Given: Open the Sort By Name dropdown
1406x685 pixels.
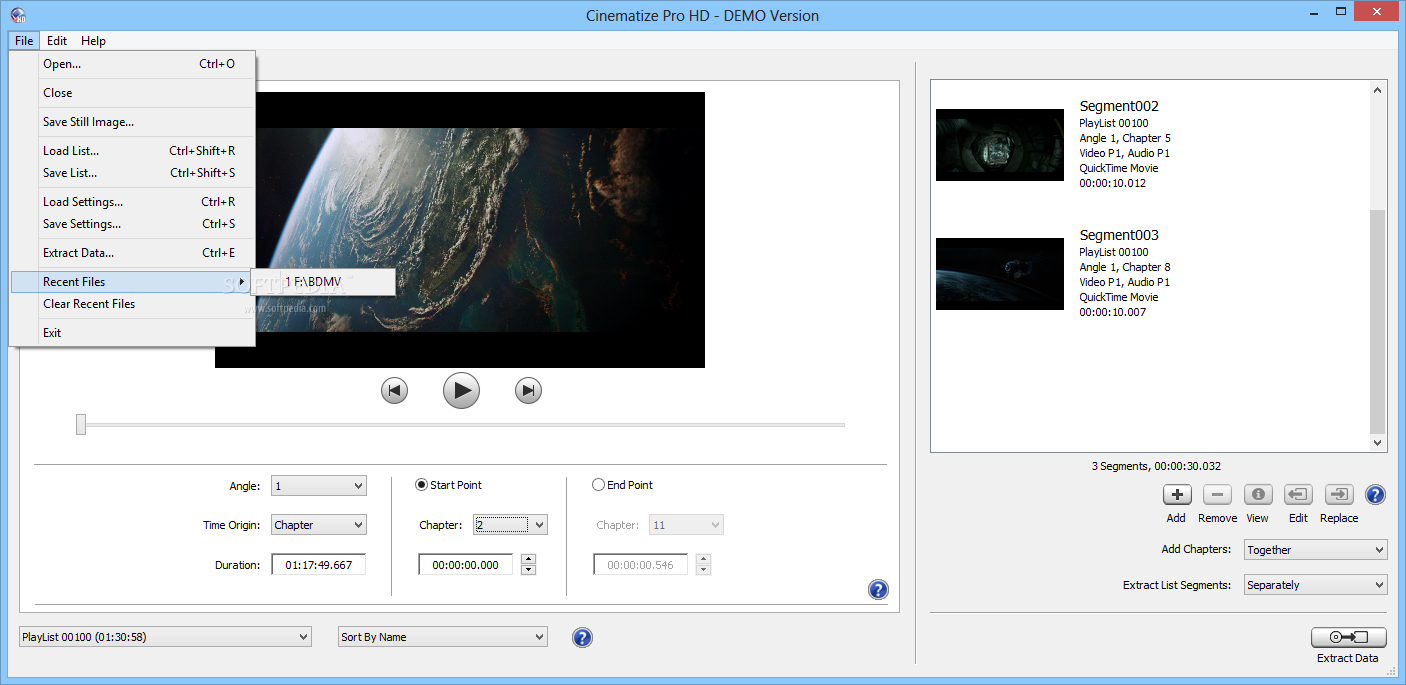Looking at the screenshot, I should (443, 637).
